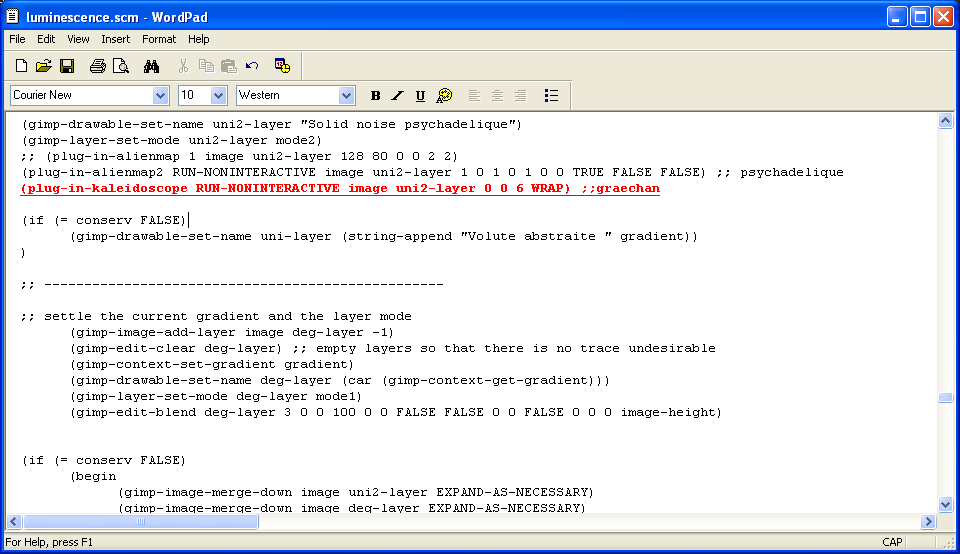This screenshot has height=554, width=960.
Task: Expand the Western script dropdown
Action: click(x=346, y=95)
